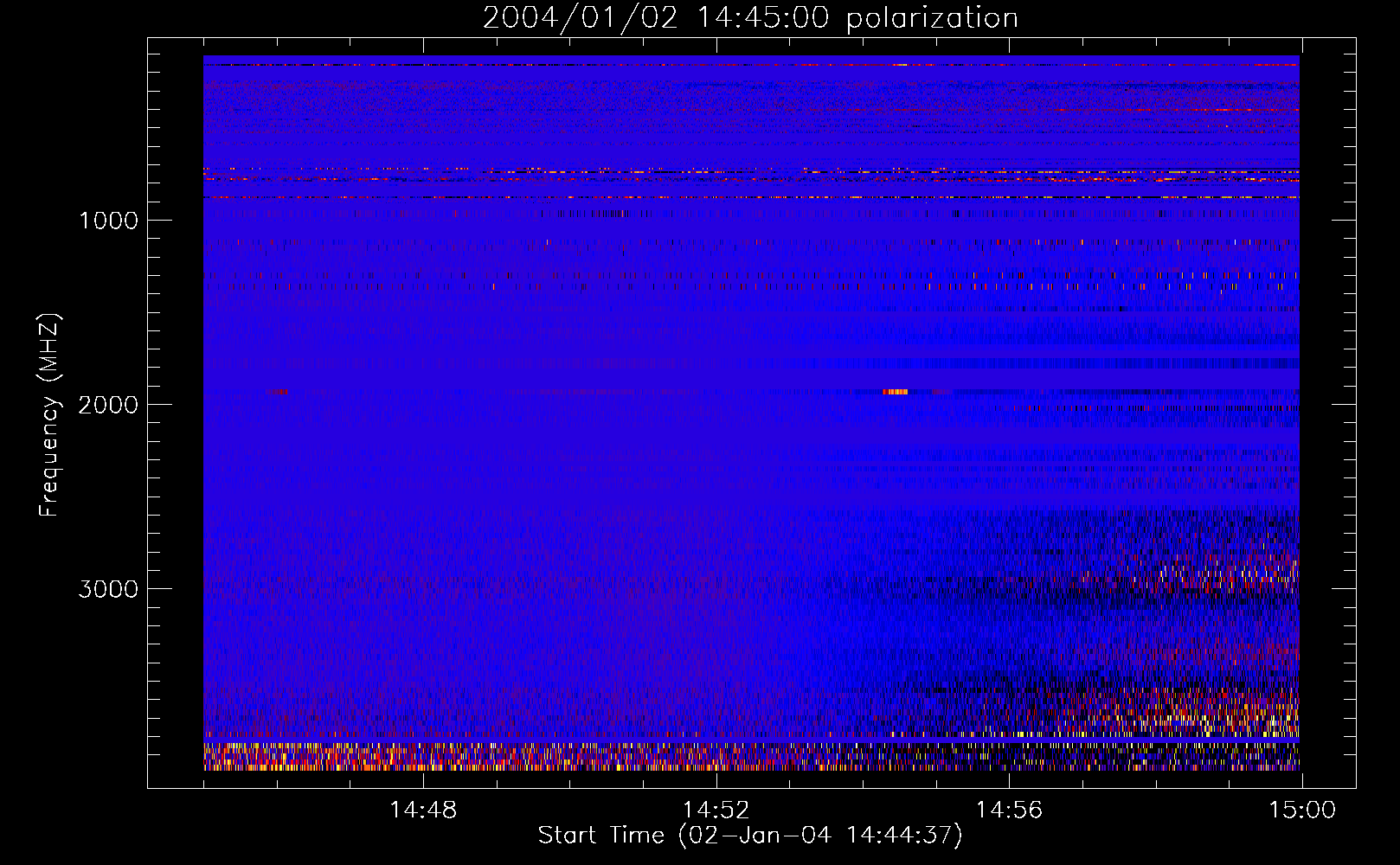Click the plot title '2004/01/02 14:45:00 polarization'
Image resolution: width=1400 pixels, height=865 pixels.
[x=750, y=18]
